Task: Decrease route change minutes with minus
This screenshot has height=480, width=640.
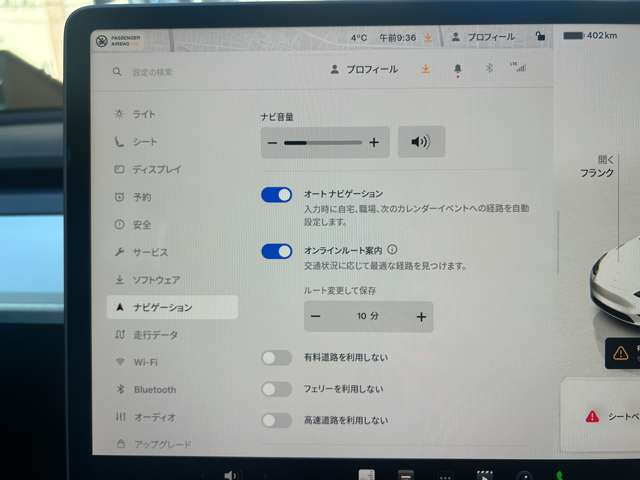Action: point(316,317)
